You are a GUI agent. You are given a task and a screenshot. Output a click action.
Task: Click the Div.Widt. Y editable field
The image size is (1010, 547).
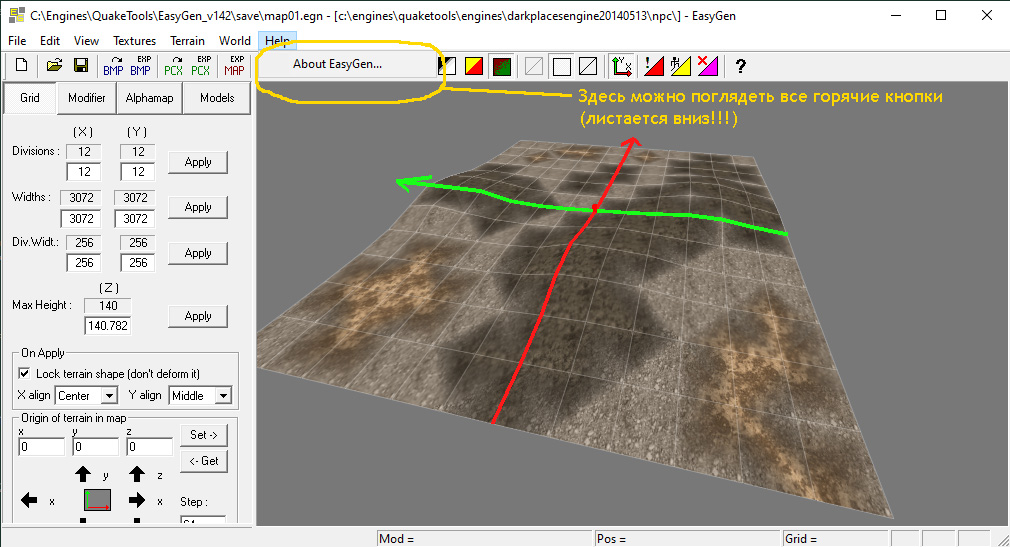click(137, 263)
